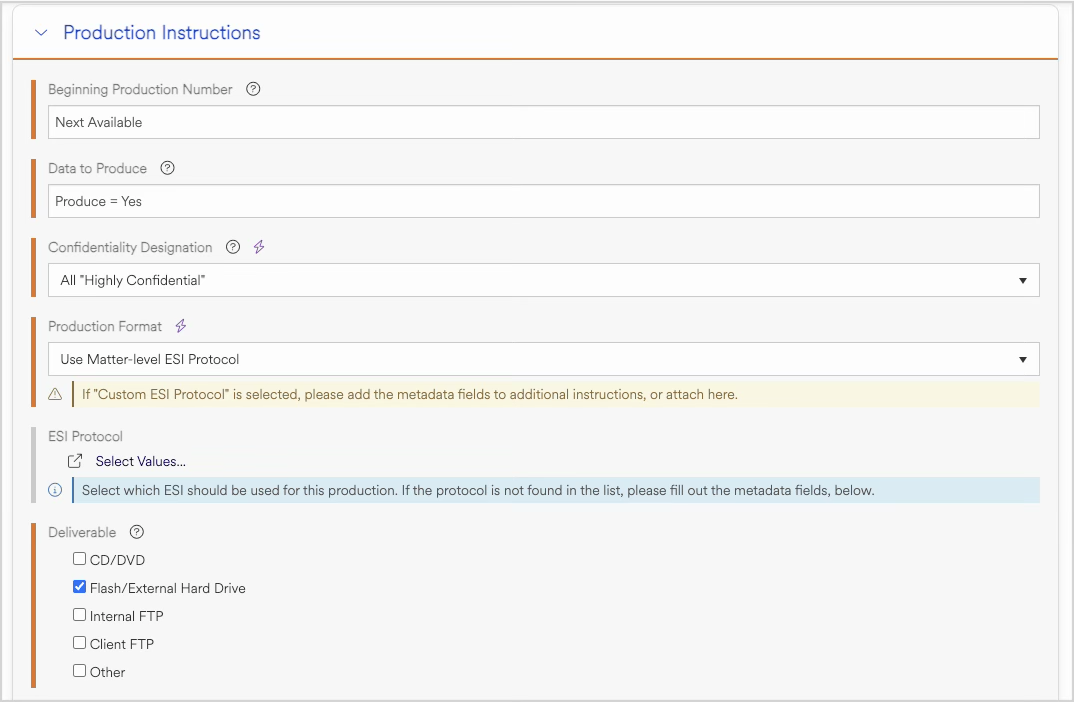Click the Select Values... link

click(140, 461)
